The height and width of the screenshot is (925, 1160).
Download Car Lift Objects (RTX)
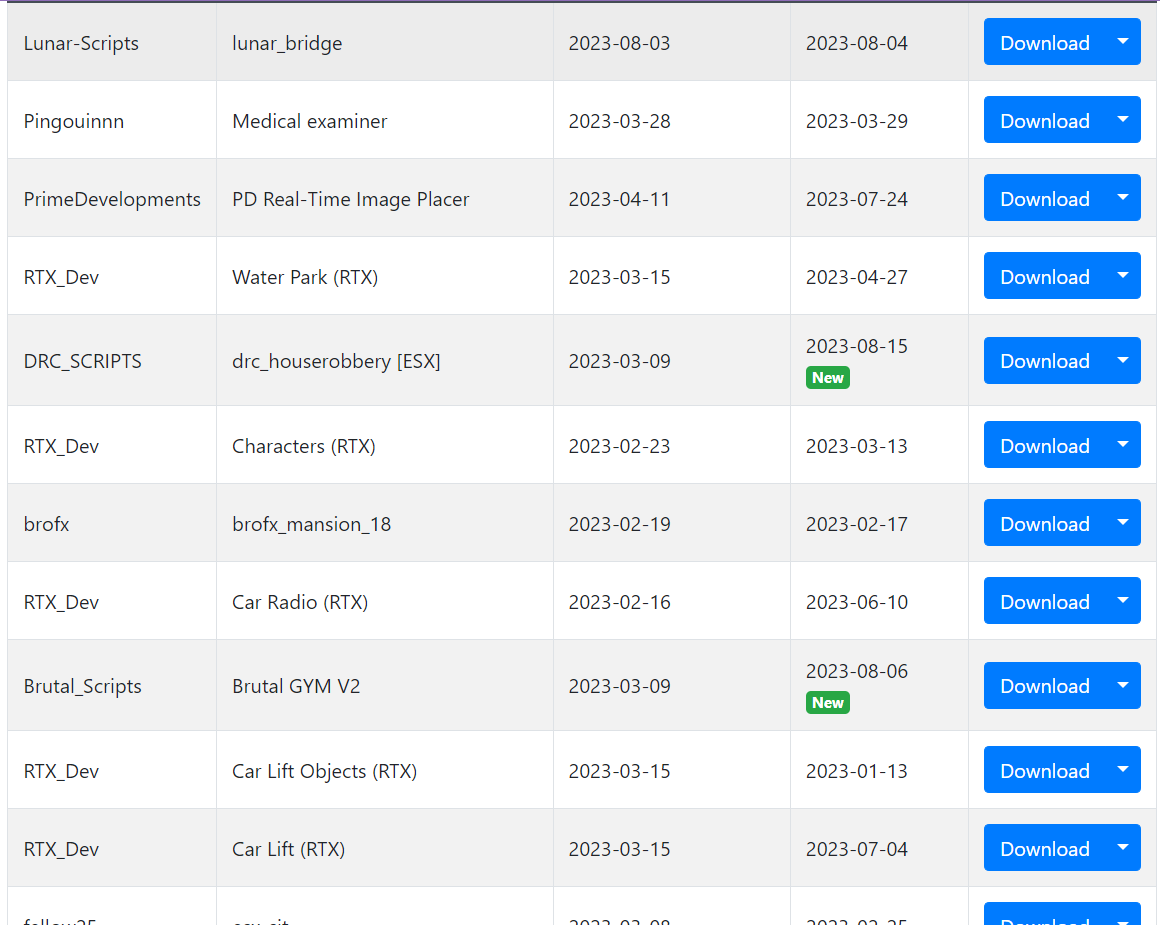(1045, 770)
